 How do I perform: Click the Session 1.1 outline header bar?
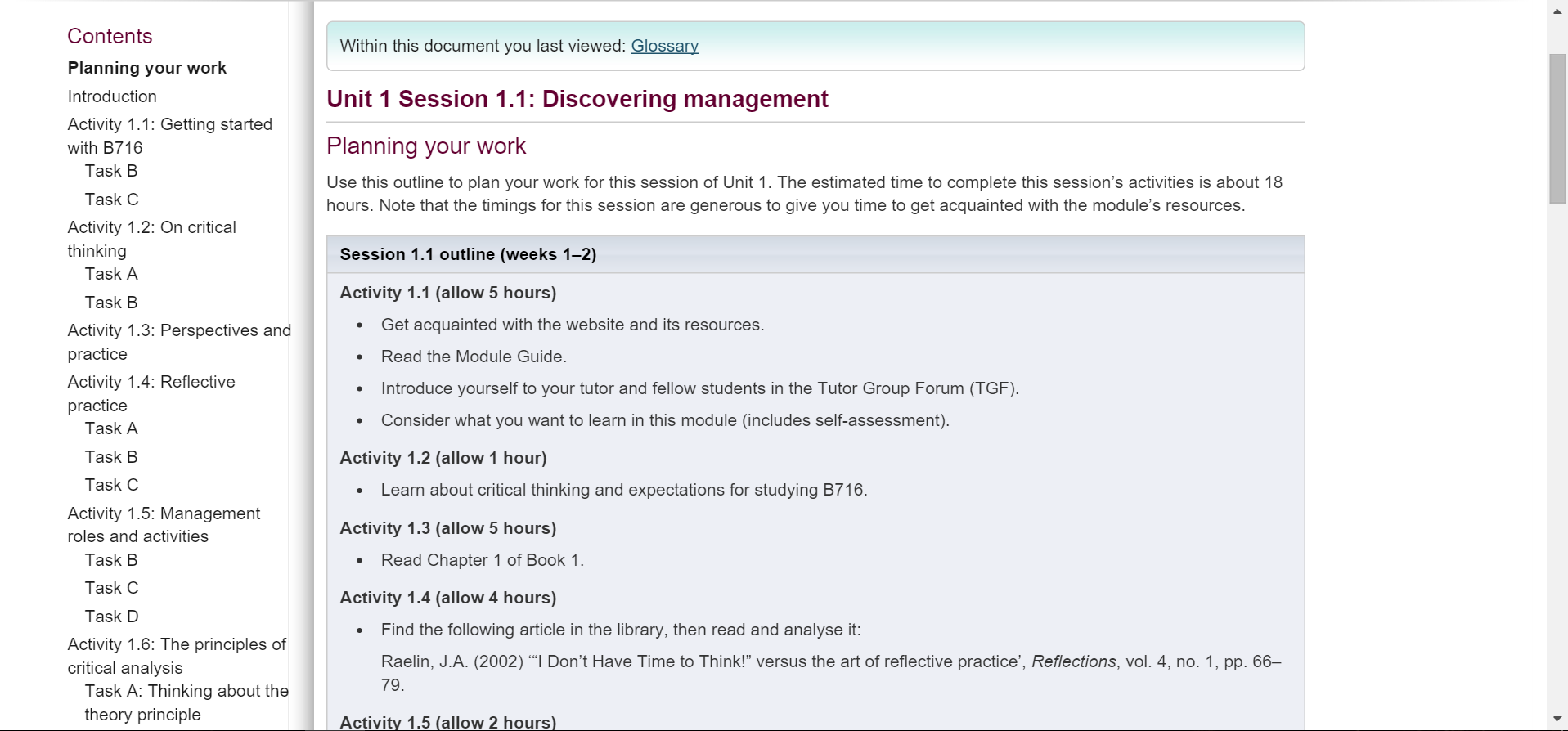click(x=815, y=254)
